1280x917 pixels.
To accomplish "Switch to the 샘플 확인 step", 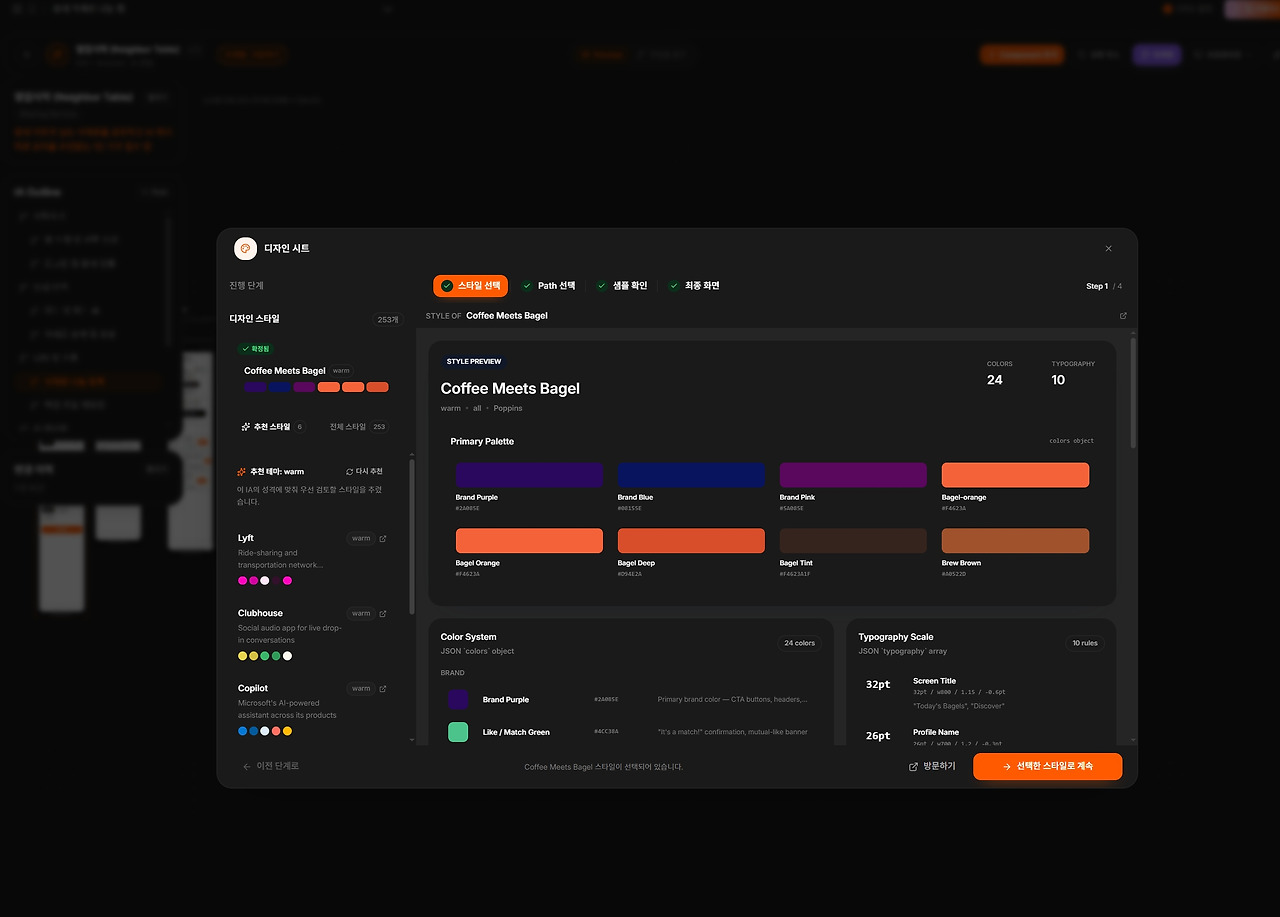I will click(622, 286).
